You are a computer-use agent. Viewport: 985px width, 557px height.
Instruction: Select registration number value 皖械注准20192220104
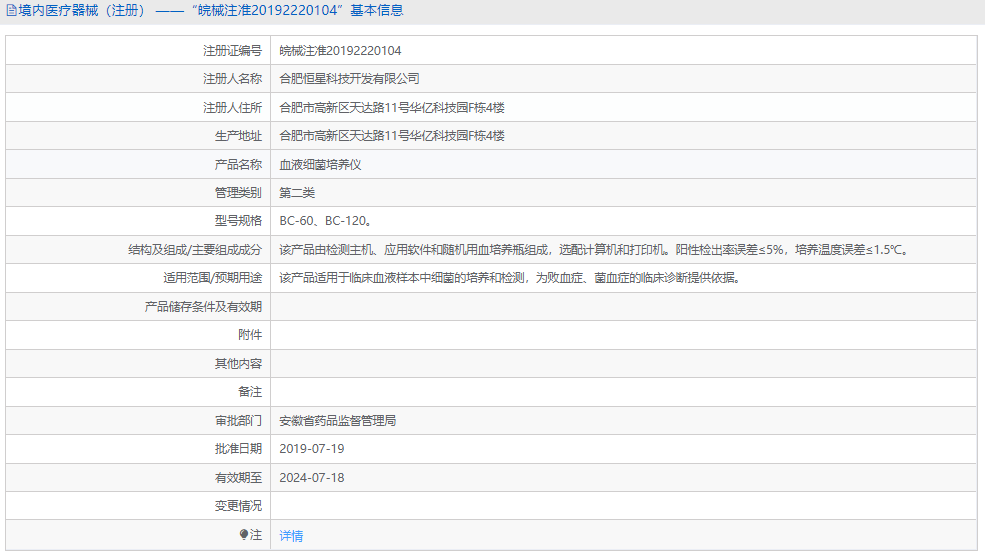pyautogui.click(x=340, y=51)
